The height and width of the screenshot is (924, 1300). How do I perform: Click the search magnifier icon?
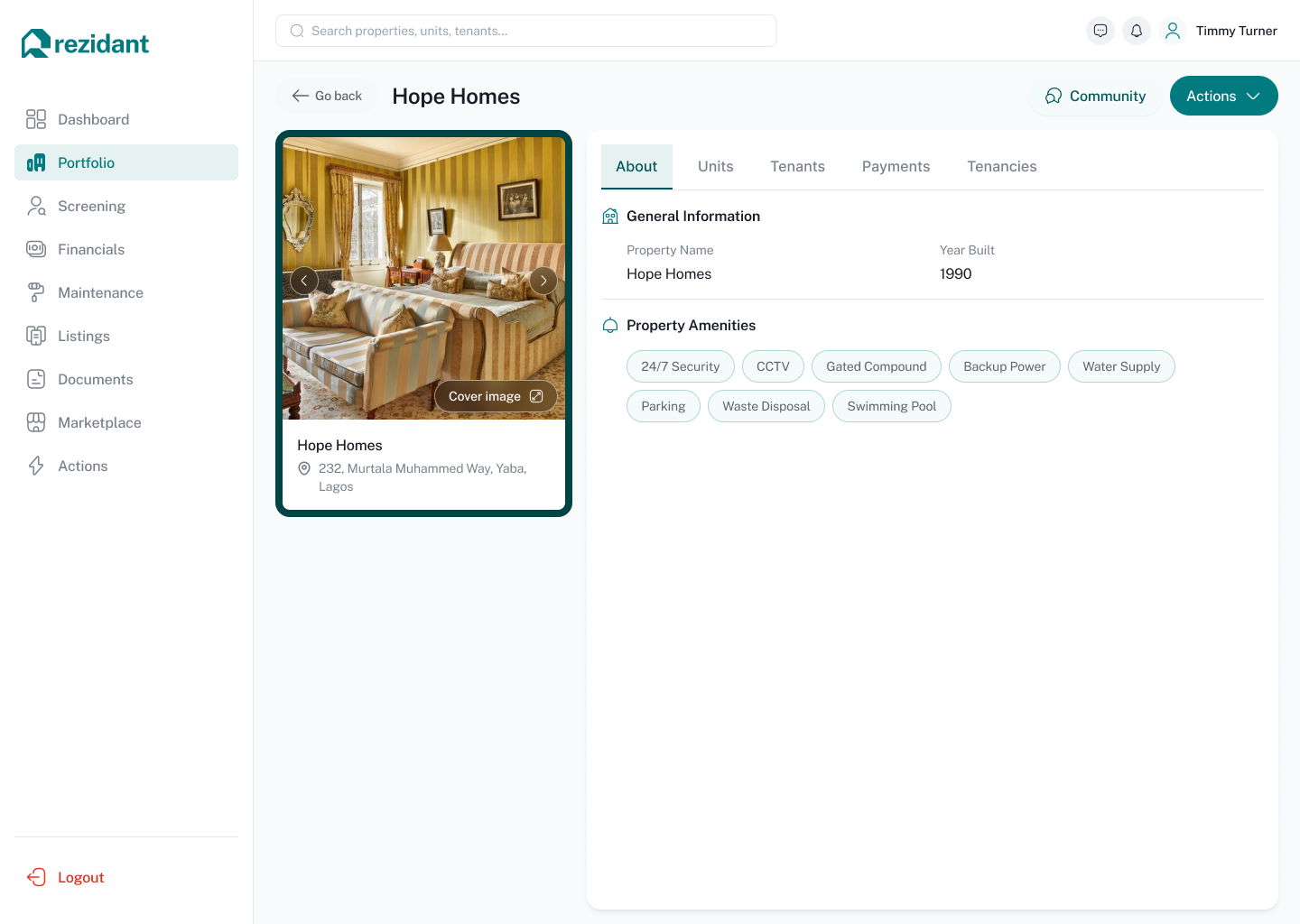tap(297, 31)
